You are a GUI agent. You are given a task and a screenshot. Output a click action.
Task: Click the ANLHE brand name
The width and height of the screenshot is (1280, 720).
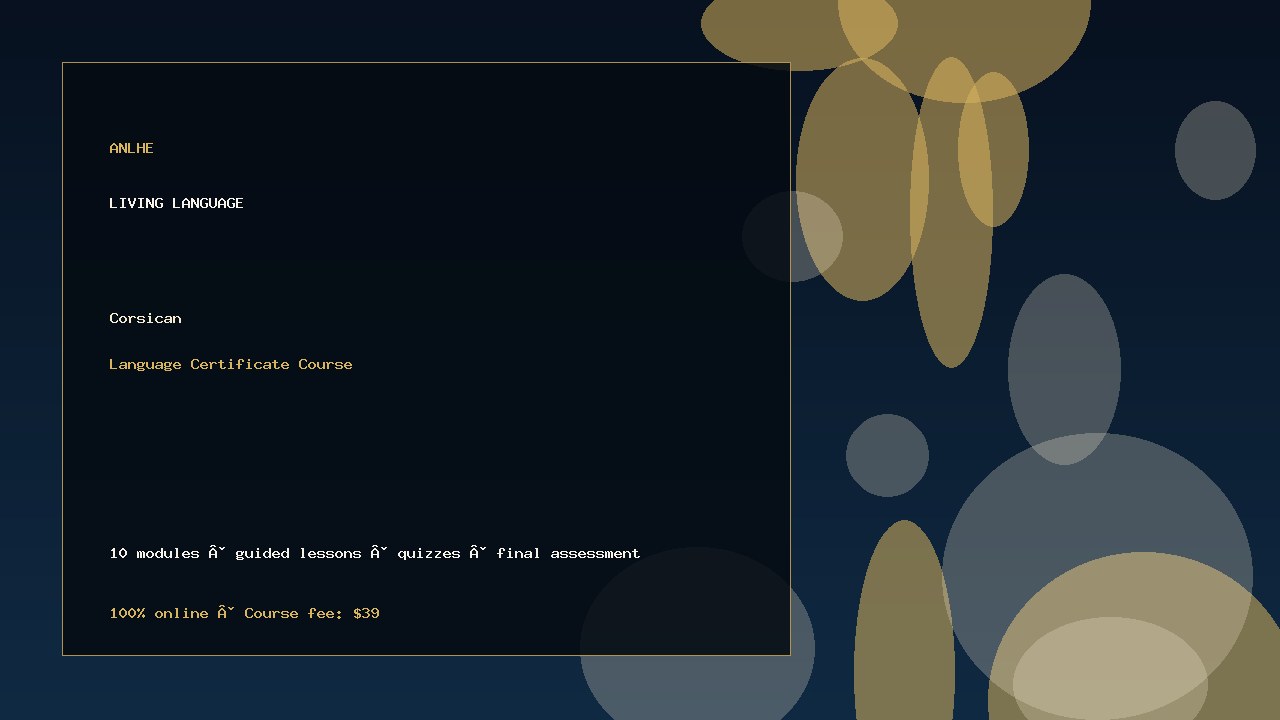pos(131,148)
